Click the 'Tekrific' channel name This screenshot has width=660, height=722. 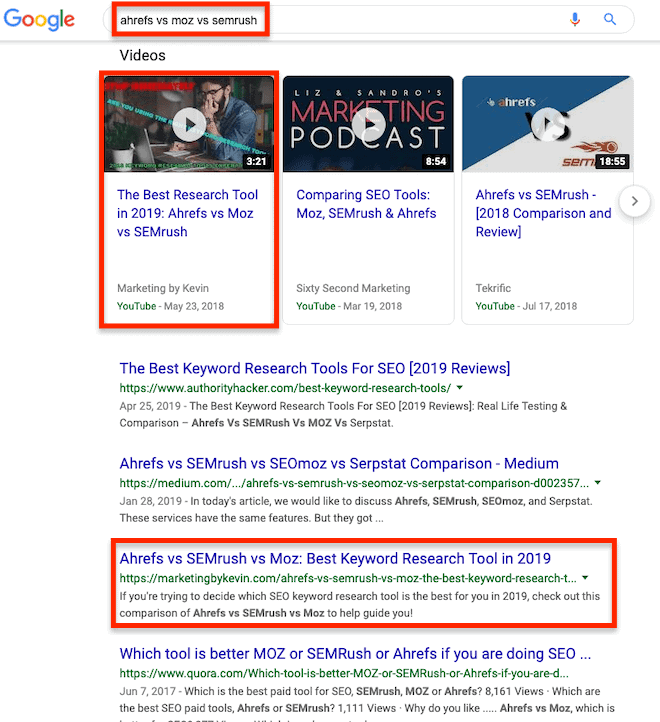[493, 288]
